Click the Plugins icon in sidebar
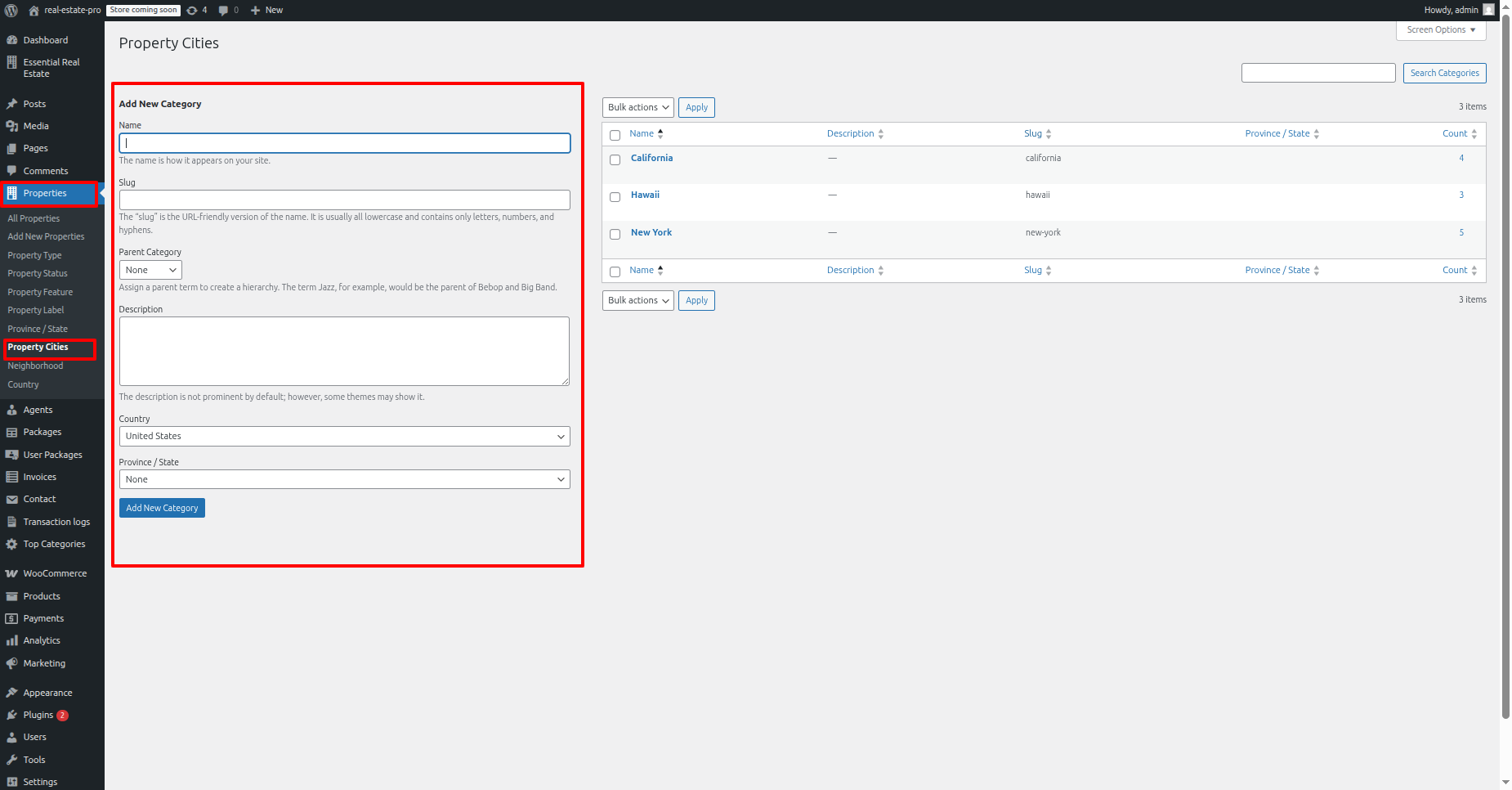Viewport: 1512px width, 790px height. pyautogui.click(x=11, y=715)
